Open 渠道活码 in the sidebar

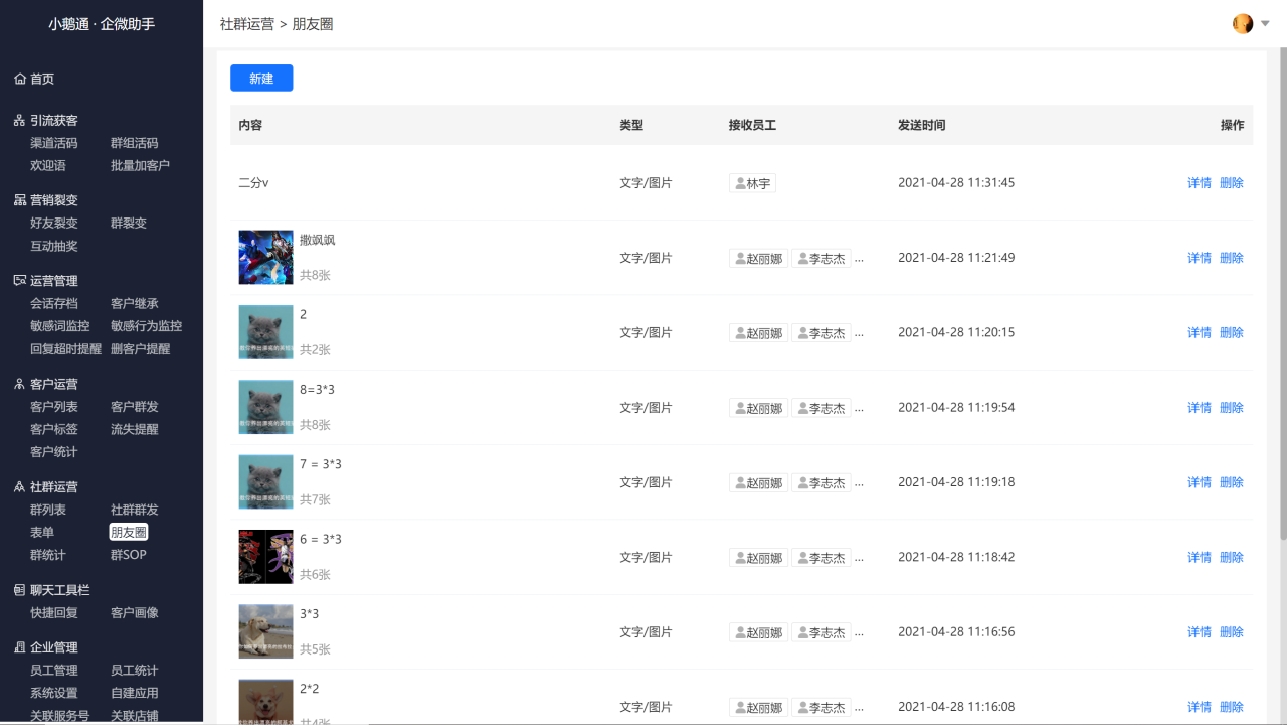click(54, 143)
